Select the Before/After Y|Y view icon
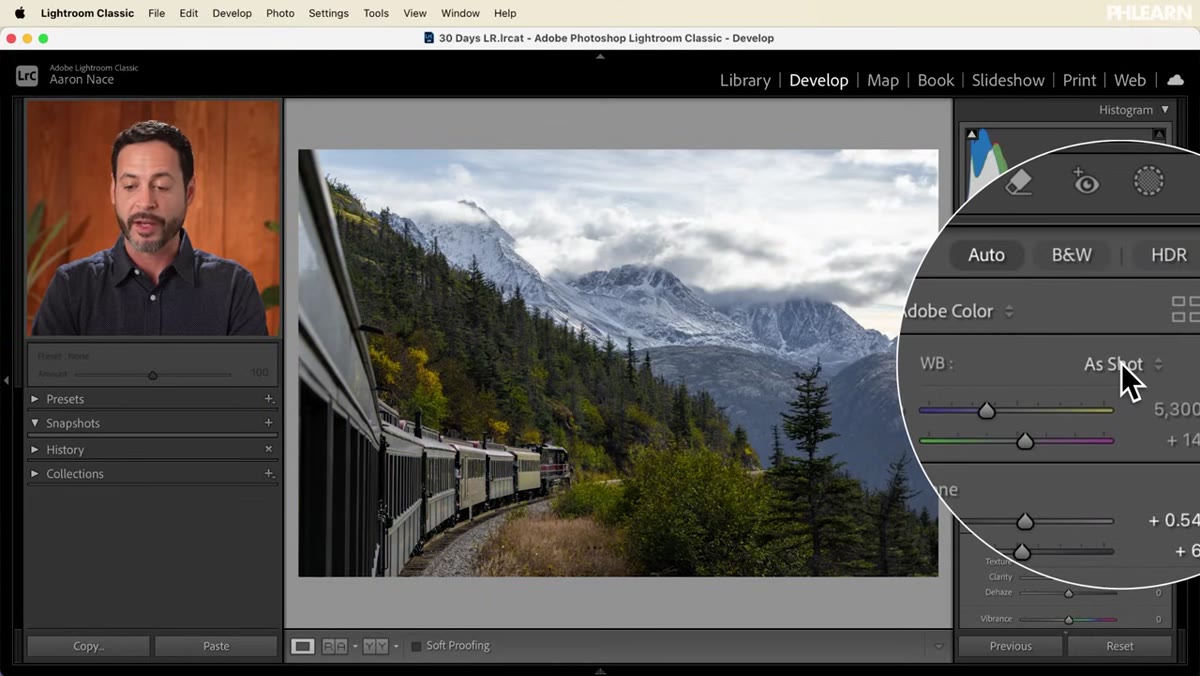 375,646
